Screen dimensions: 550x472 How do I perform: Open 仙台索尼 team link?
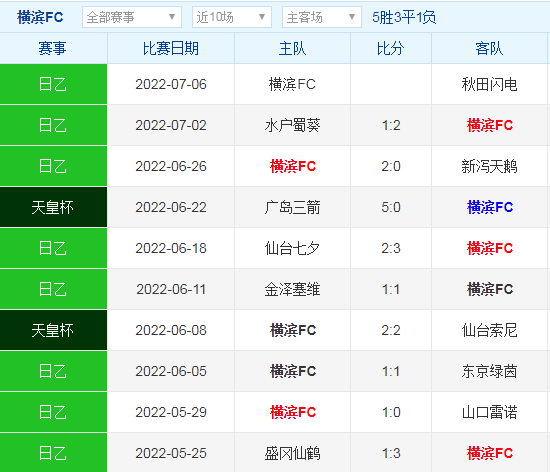[x=489, y=330]
